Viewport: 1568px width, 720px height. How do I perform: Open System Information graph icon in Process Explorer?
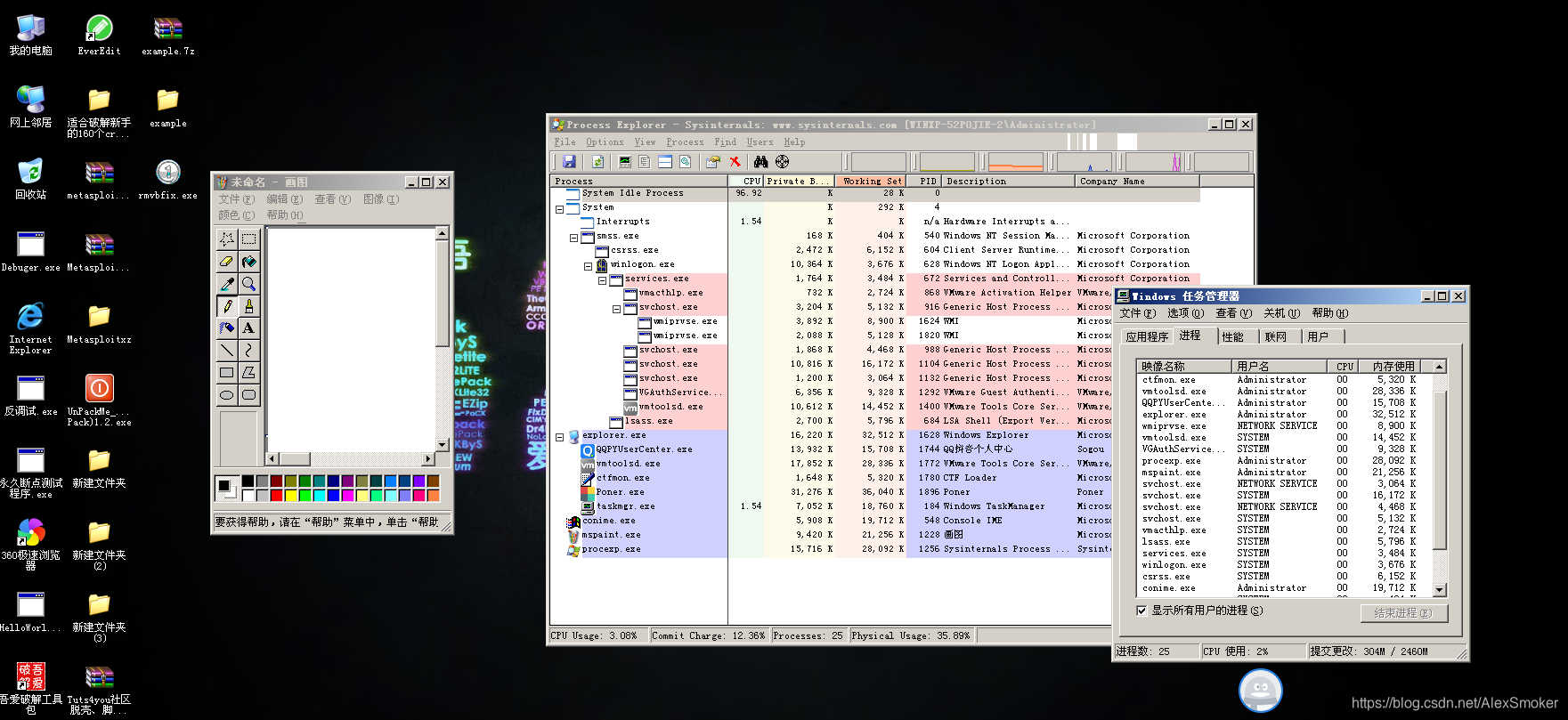coord(625,162)
